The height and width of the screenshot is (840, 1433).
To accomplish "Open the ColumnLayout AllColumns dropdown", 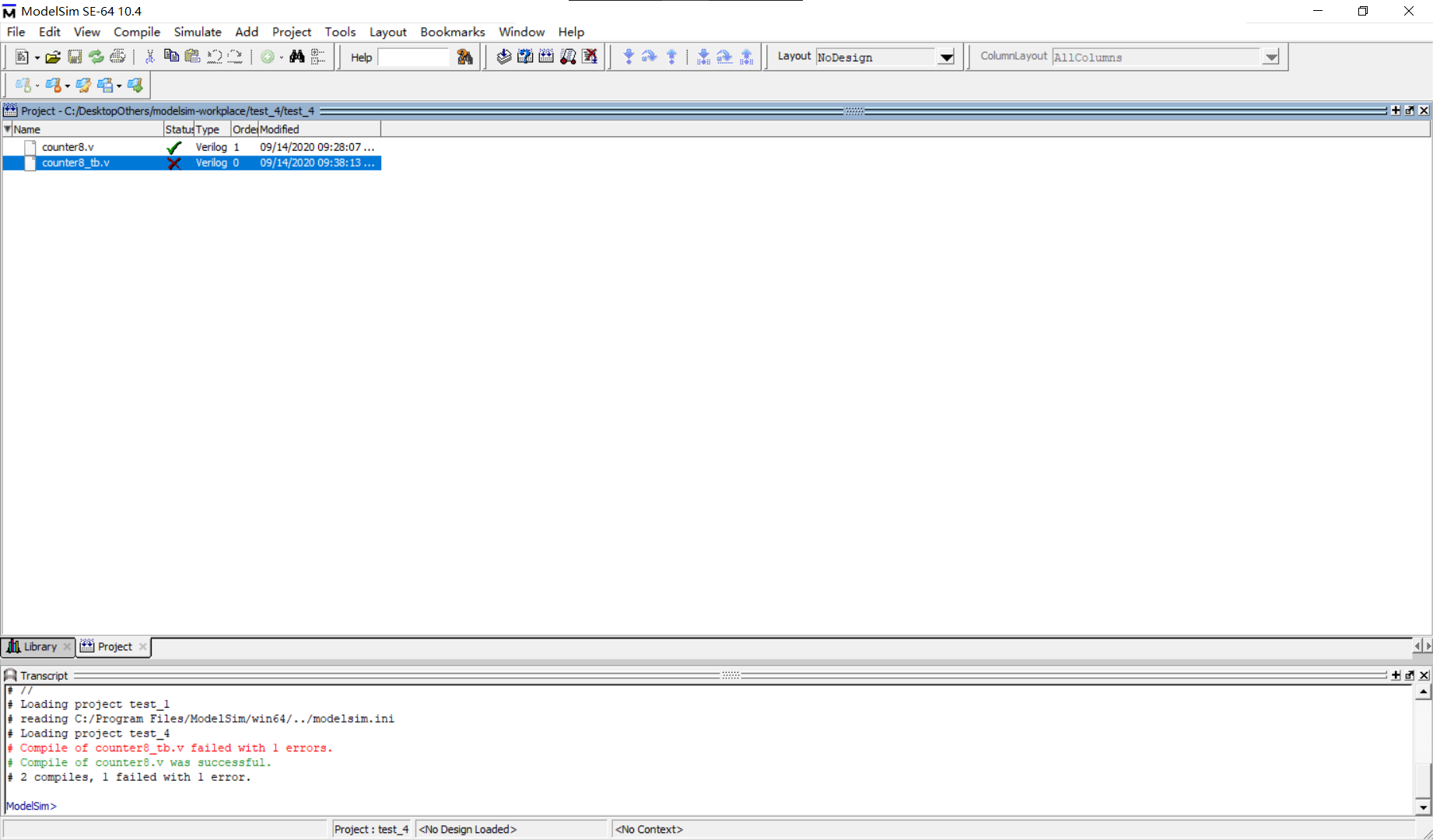I will pyautogui.click(x=1270, y=57).
